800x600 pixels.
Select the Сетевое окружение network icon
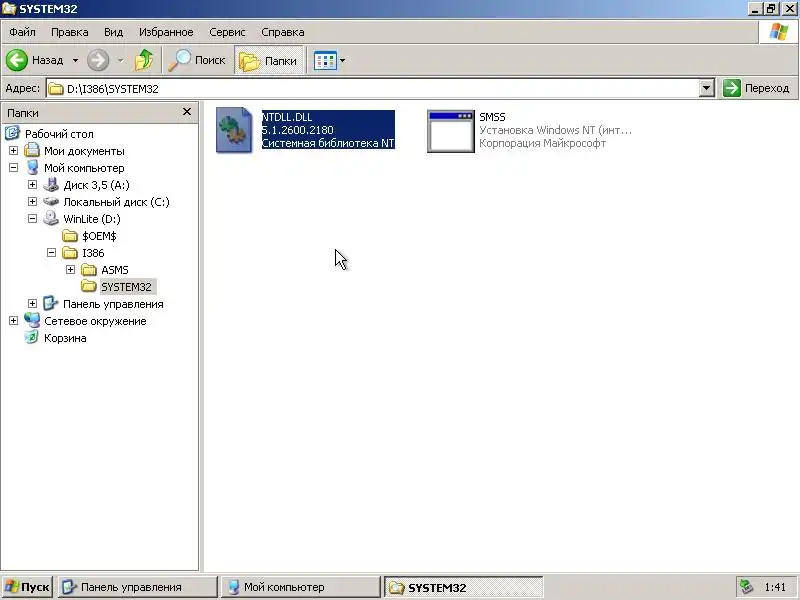pos(32,320)
